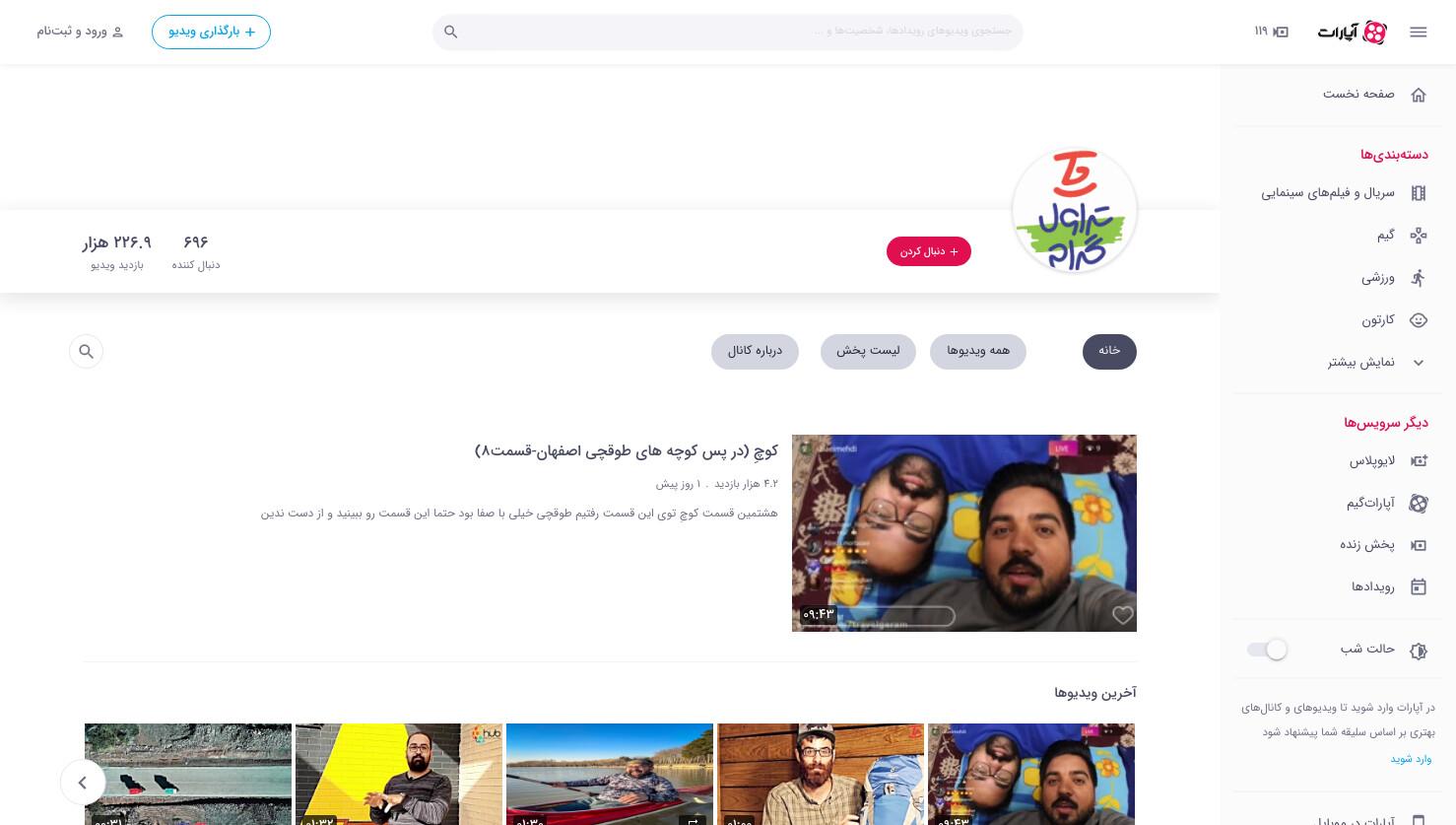
Task: Click the Aparat logo
Action: [1353, 32]
